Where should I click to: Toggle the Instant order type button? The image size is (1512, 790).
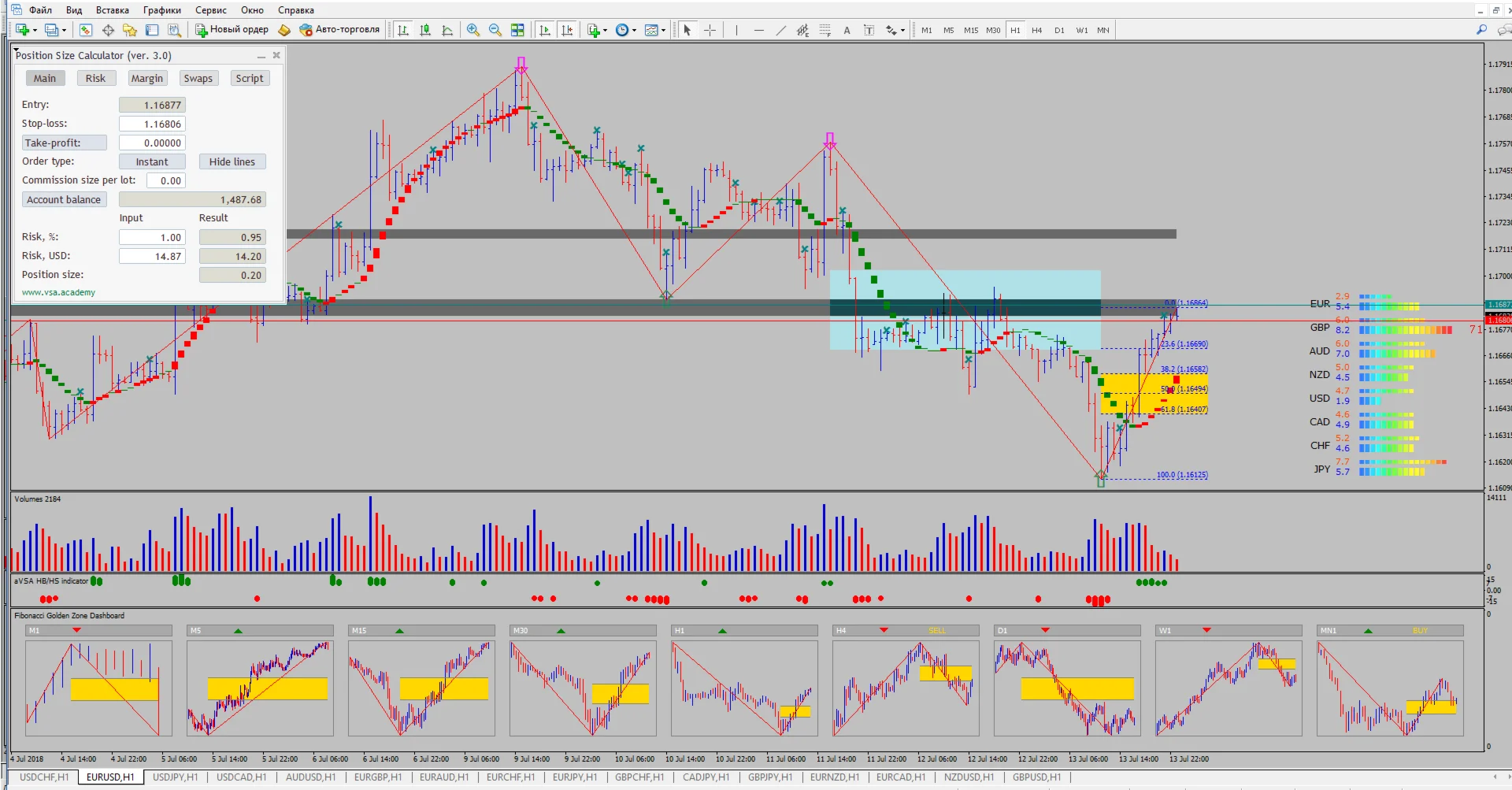point(151,161)
